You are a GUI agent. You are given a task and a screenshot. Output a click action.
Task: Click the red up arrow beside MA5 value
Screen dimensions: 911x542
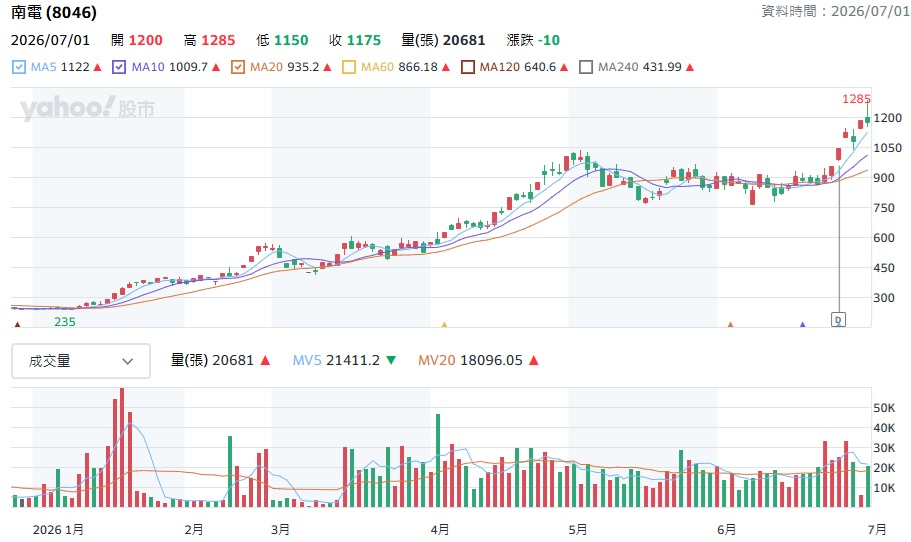98,67
